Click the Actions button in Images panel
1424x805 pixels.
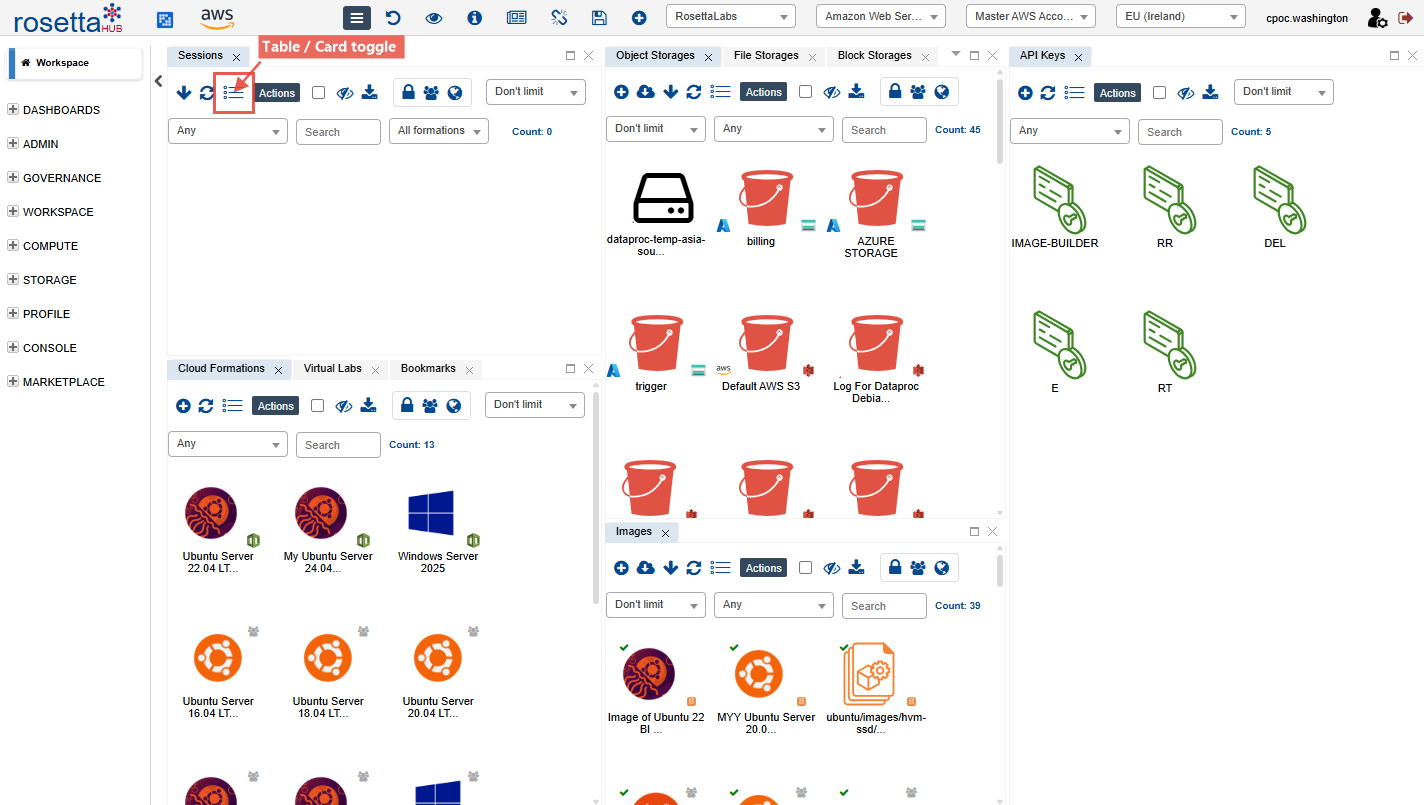coord(763,568)
